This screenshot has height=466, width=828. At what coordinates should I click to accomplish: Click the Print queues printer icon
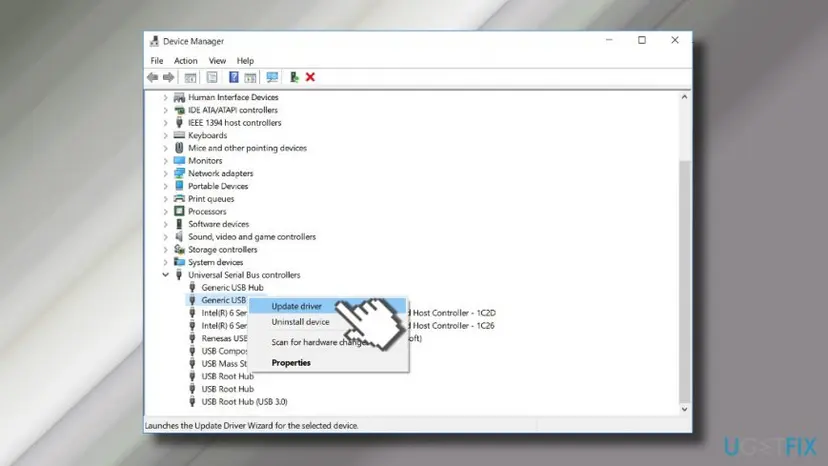(180, 199)
